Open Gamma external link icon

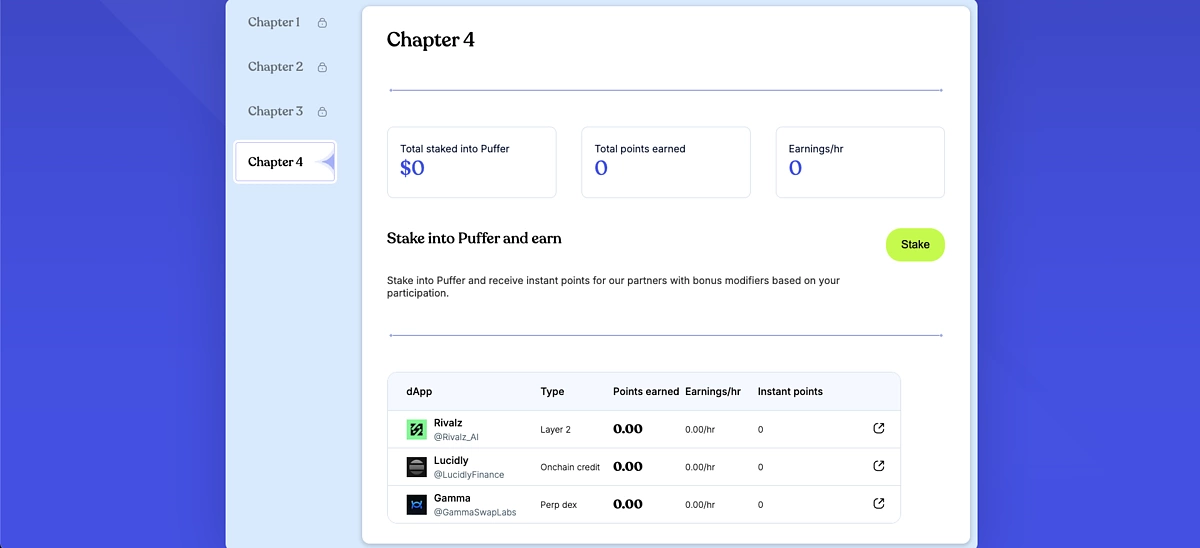click(879, 503)
